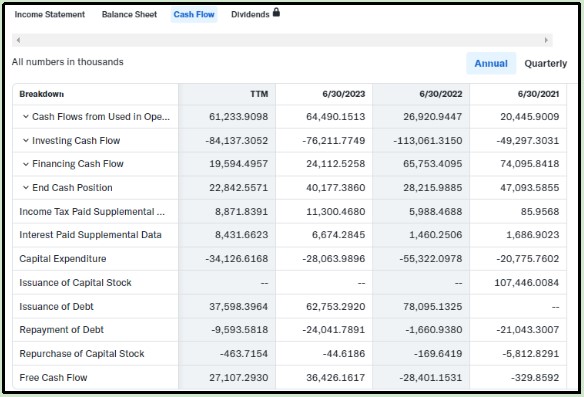Click value -5,812.8291
Viewport: 584px width, 397px height.
(531, 353)
